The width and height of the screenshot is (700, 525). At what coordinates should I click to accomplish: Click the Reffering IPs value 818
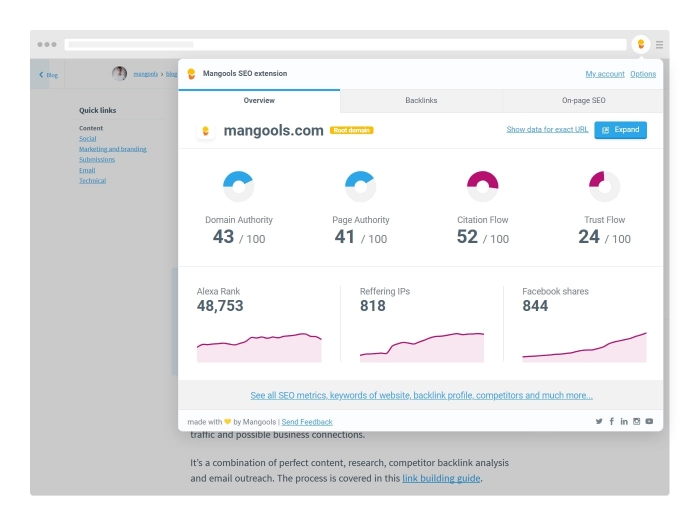click(373, 306)
